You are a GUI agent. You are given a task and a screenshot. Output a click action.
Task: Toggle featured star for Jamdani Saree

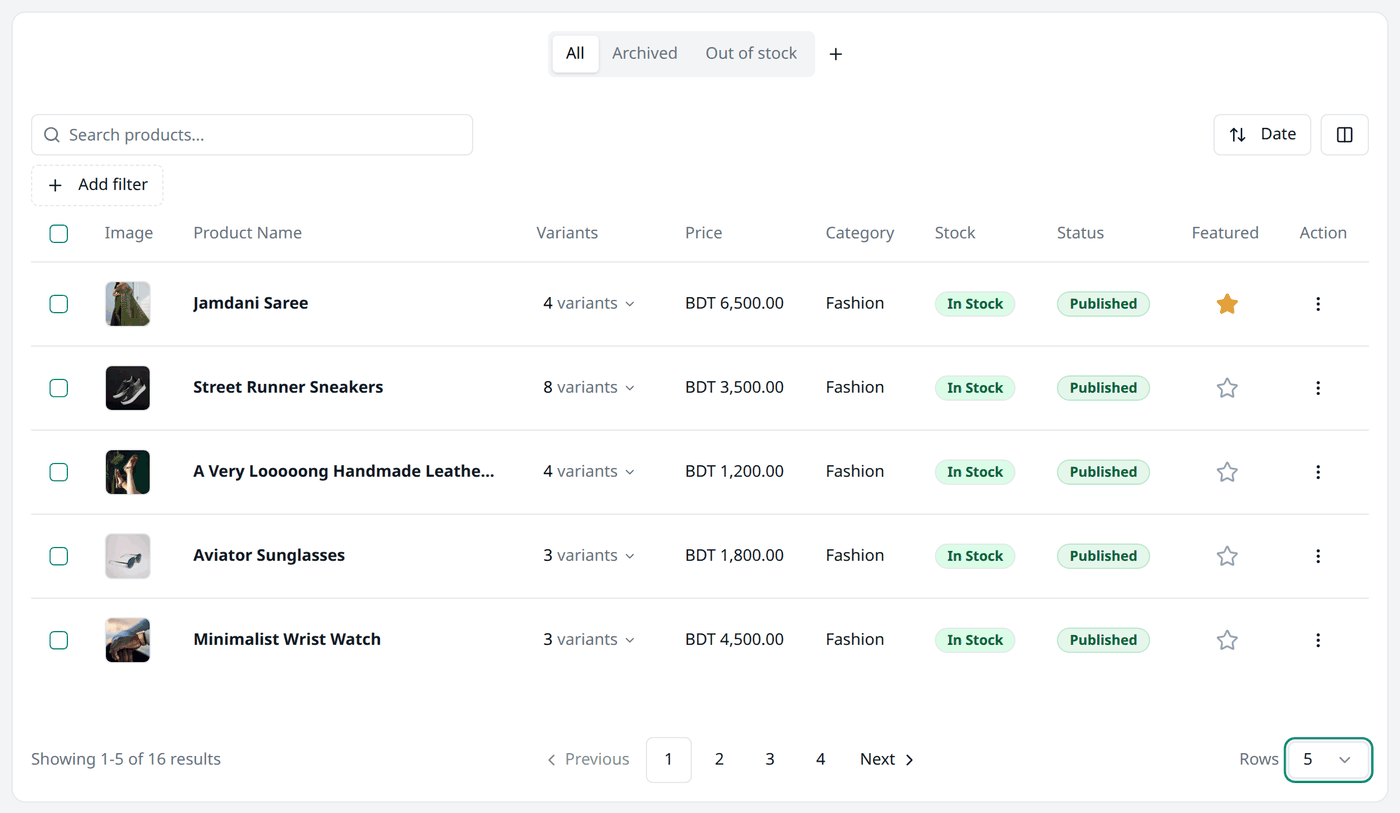click(x=1227, y=304)
